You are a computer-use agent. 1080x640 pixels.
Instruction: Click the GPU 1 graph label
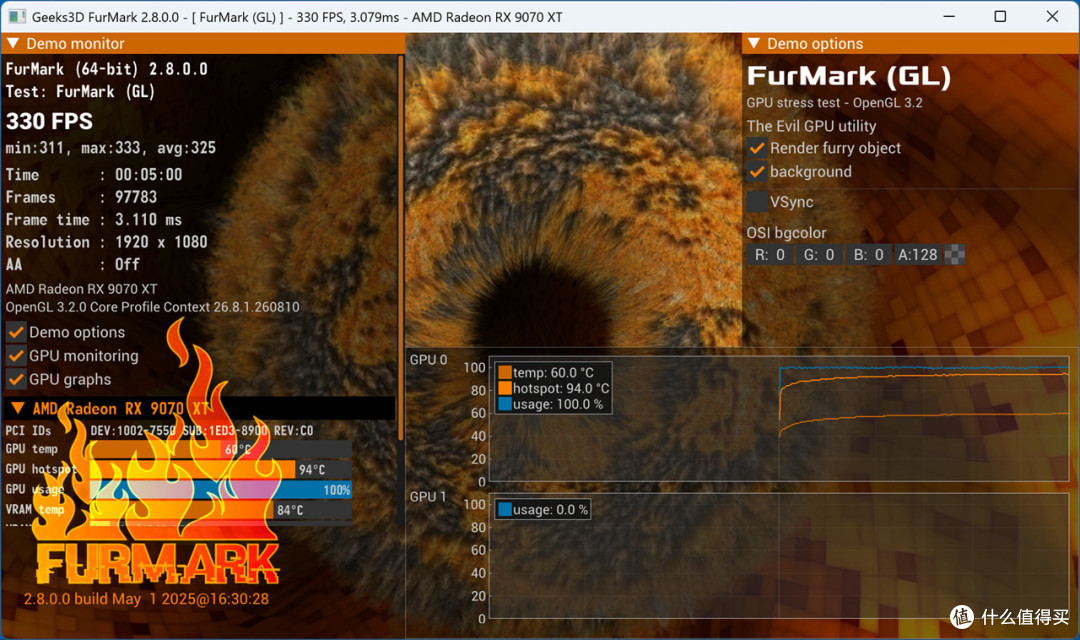(x=428, y=497)
